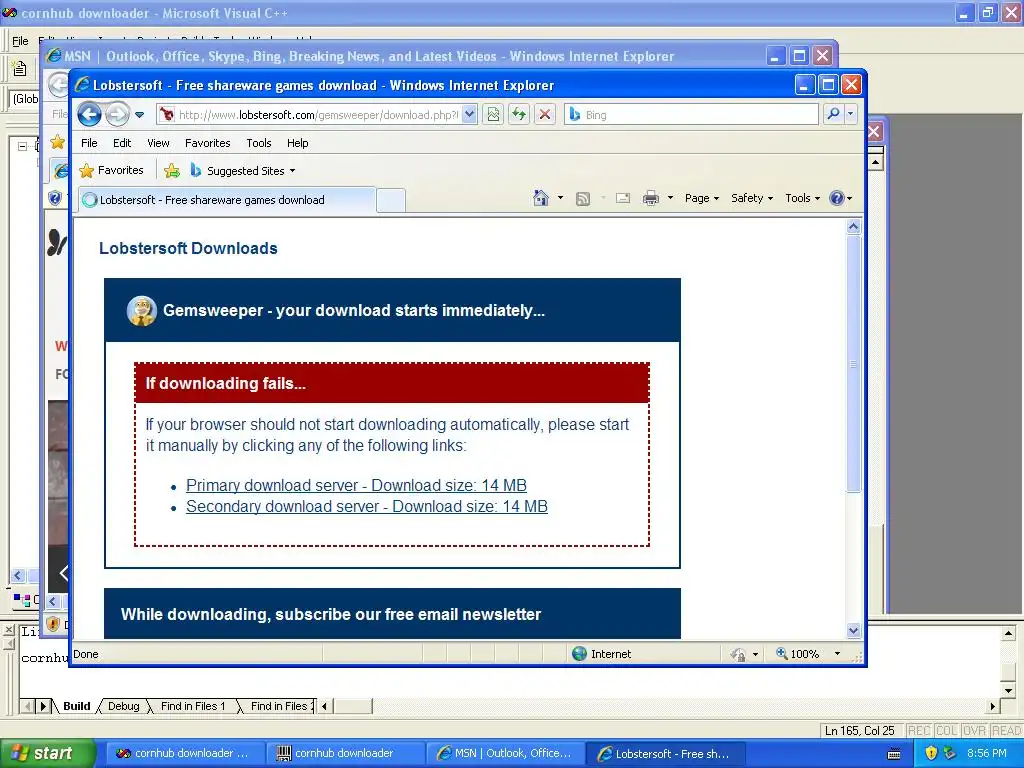Expand the Print options dropdown arrow

pyautogui.click(x=670, y=199)
